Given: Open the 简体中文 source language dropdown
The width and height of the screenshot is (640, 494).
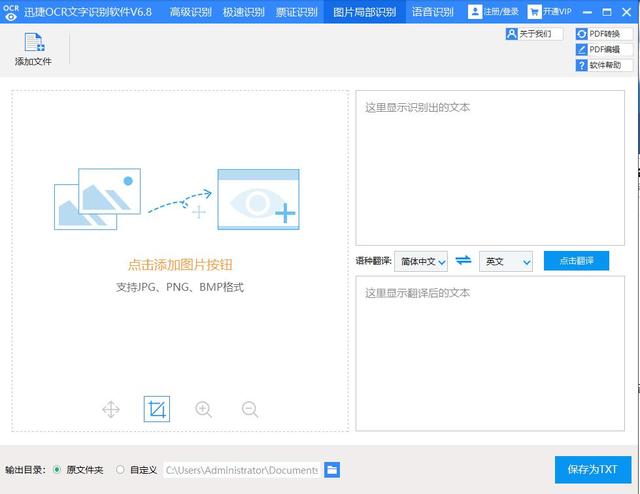Looking at the screenshot, I should pos(421,261).
